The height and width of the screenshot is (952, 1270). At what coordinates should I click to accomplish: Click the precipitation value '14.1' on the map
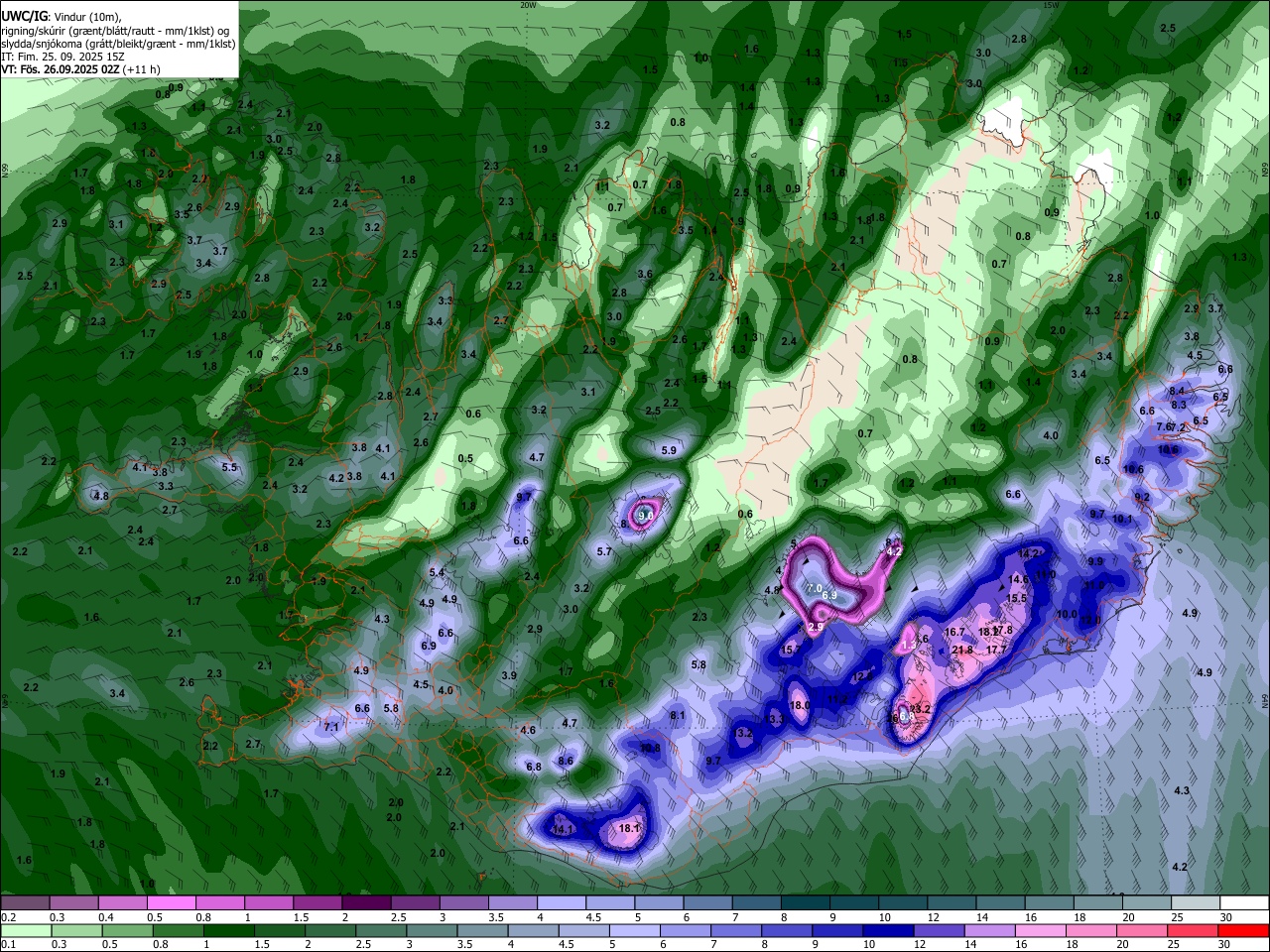(x=563, y=829)
